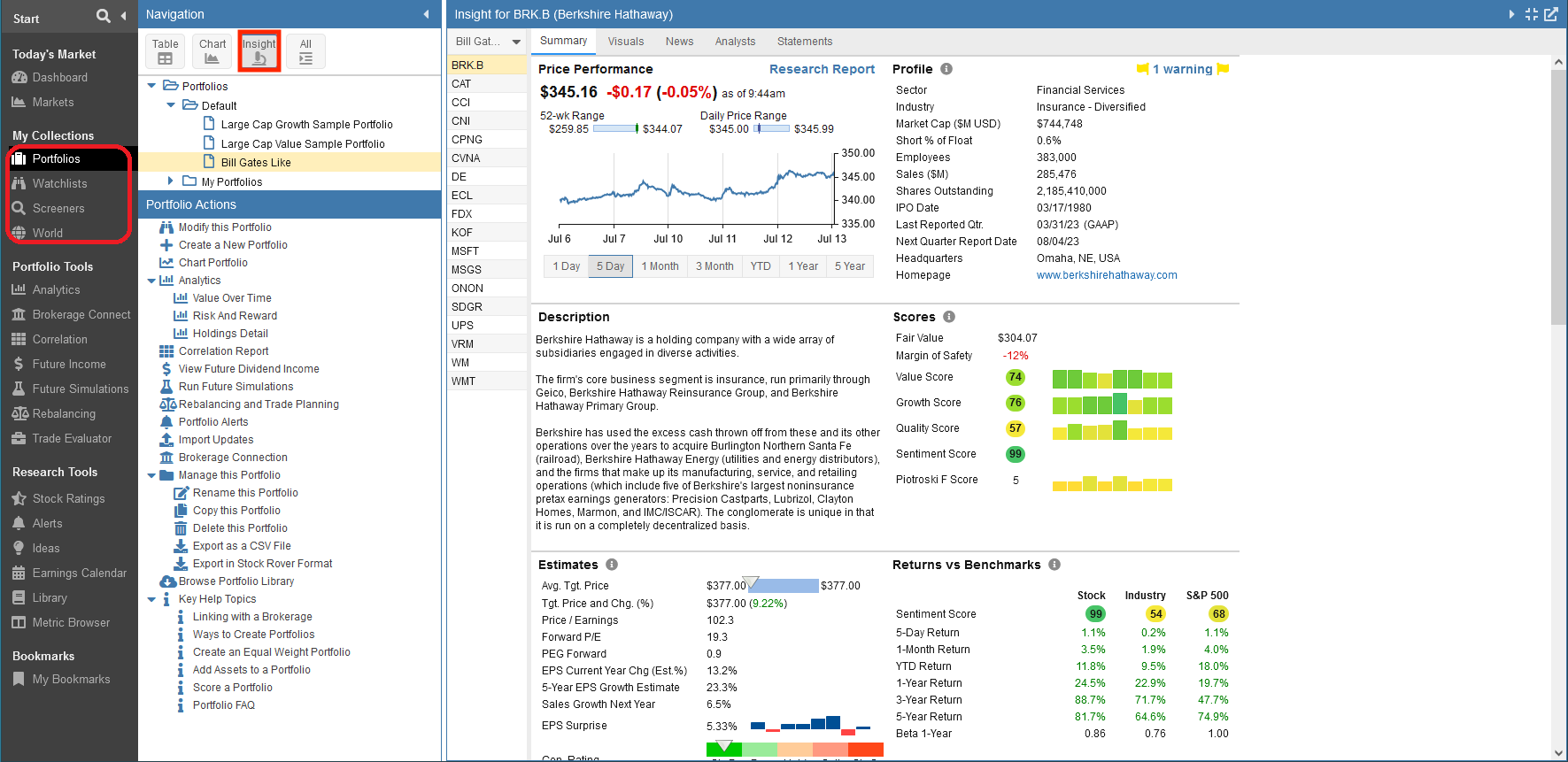The height and width of the screenshot is (762, 1568).
Task: Click the search magnifier icon in Start bar
Action: pyautogui.click(x=104, y=16)
